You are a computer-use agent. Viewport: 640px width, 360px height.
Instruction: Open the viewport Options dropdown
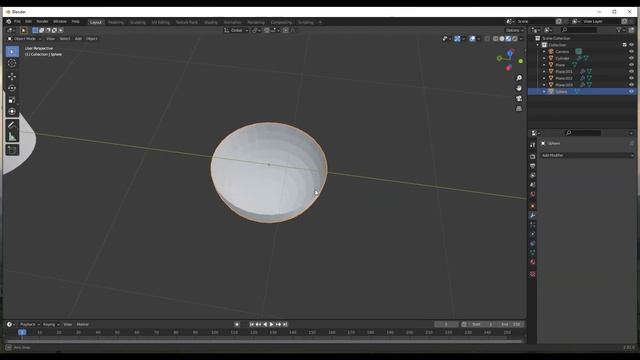(514, 30)
